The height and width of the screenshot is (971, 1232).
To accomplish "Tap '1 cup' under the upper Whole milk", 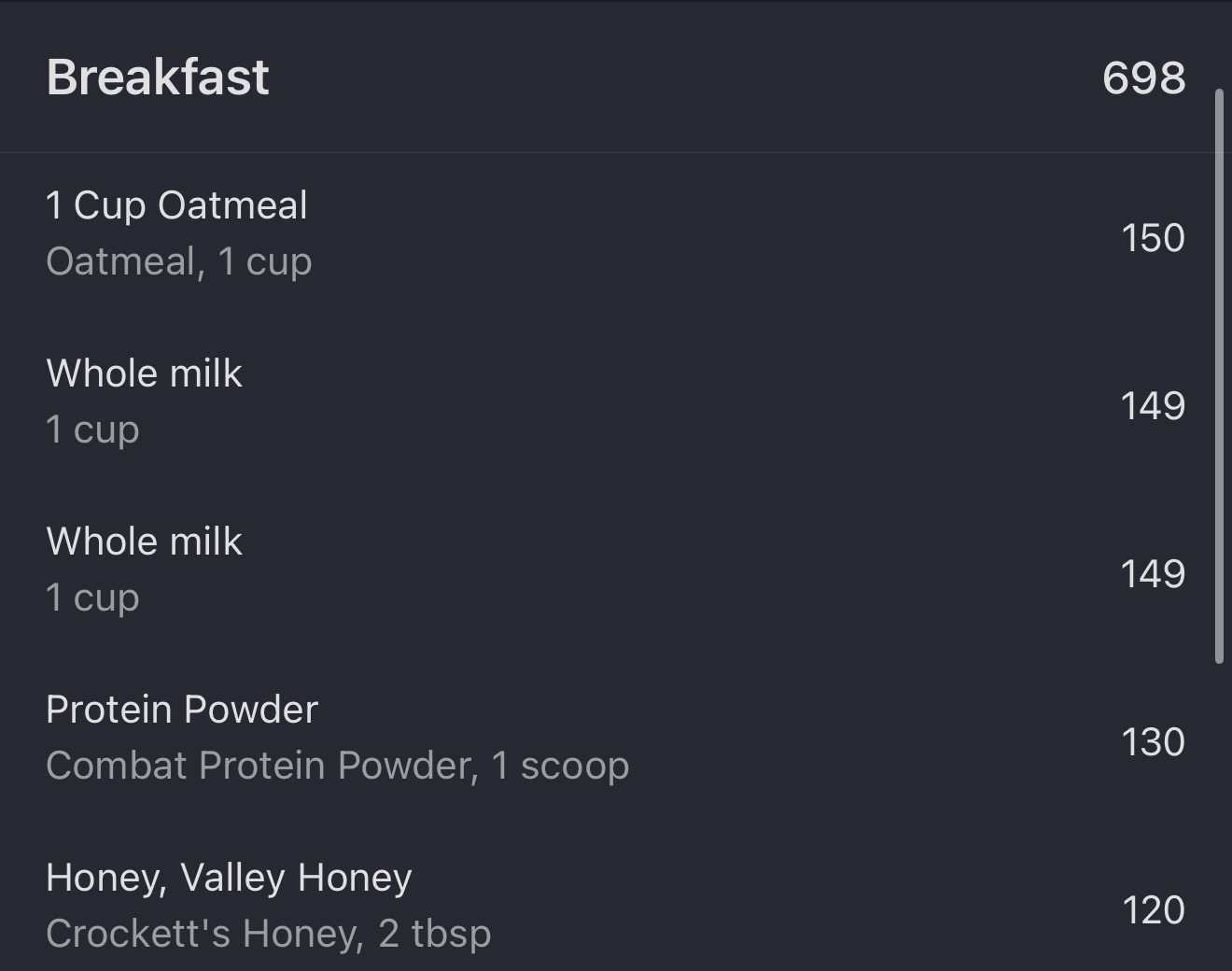I will point(92,429).
